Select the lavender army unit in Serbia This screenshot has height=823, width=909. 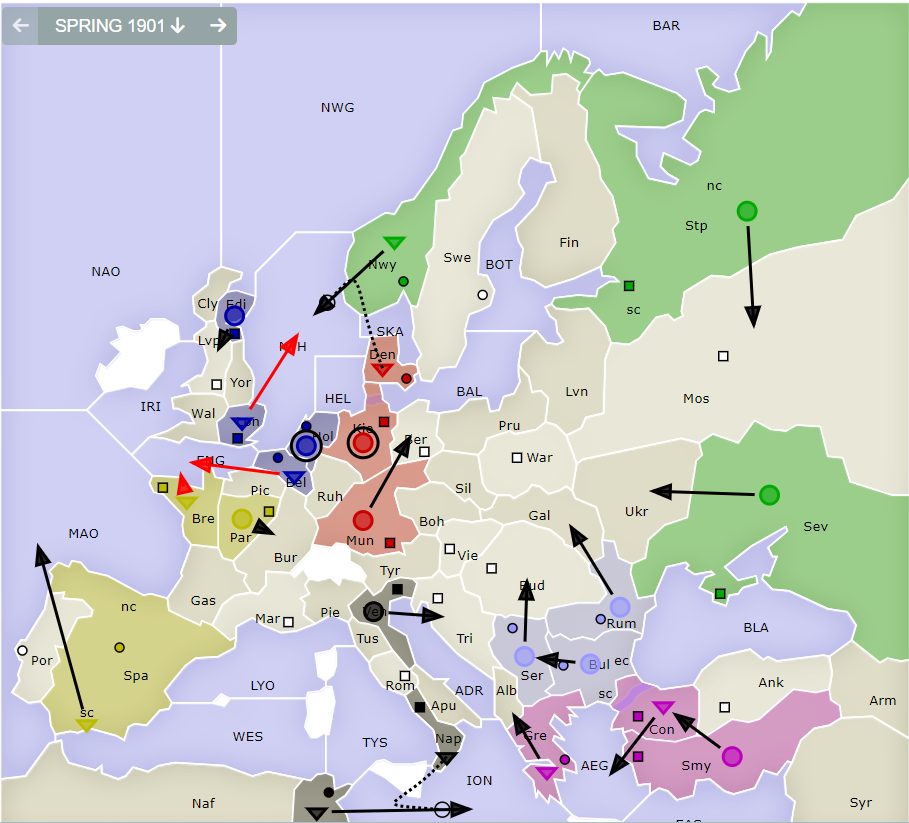(525, 656)
